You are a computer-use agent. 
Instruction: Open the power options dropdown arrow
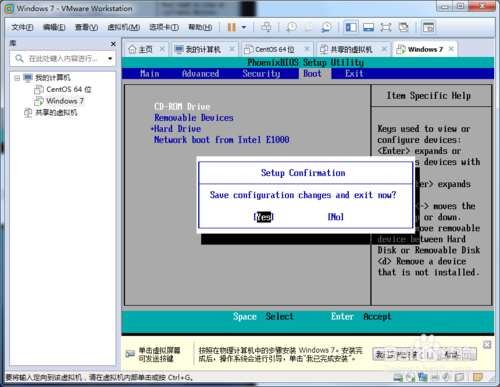click(244, 27)
